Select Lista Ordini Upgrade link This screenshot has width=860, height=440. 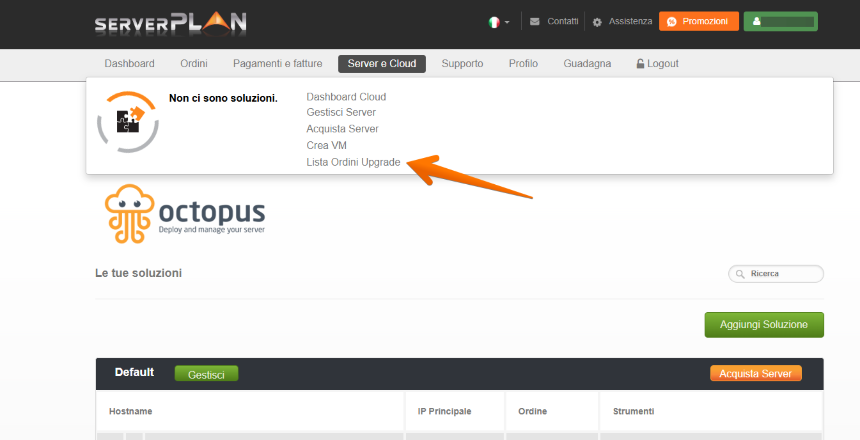(x=353, y=162)
